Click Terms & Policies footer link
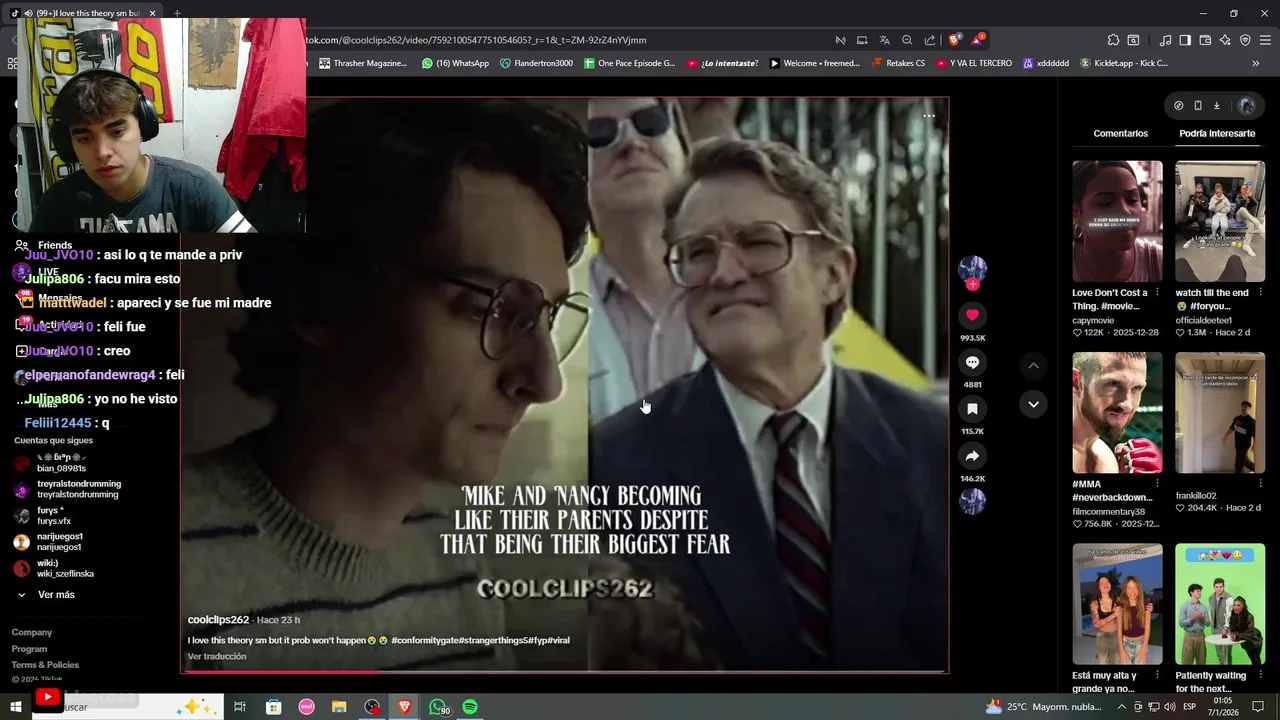The height and width of the screenshot is (720, 1280). 45,665
